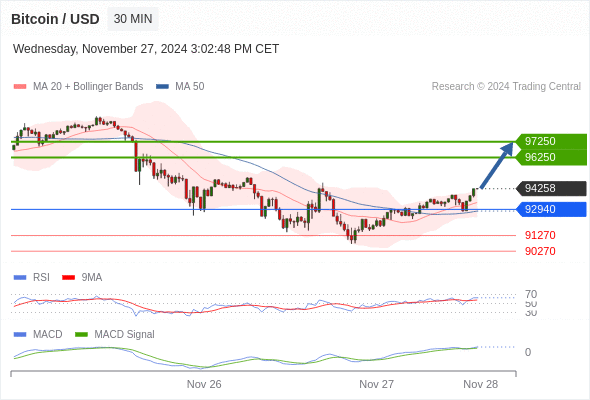Click the MA 20 + Bollinger Bands legend swatch
The height and width of the screenshot is (400, 590).
[x=20, y=87]
